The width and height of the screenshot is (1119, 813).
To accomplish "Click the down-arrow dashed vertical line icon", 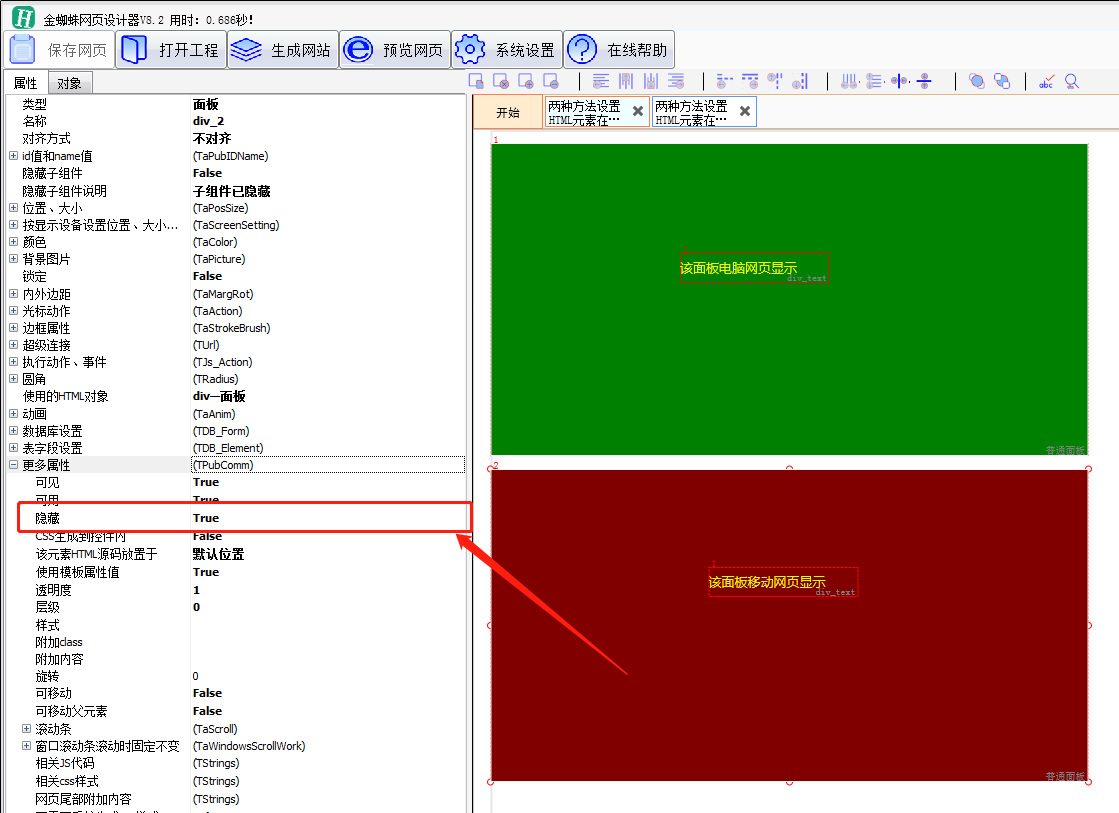I will tap(800, 81).
